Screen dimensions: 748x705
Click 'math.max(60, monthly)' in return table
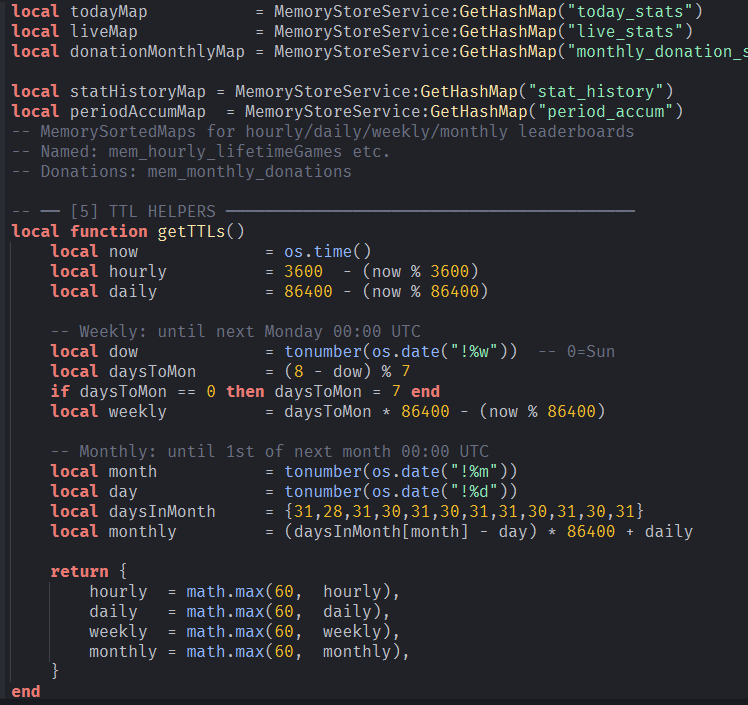(x=293, y=652)
